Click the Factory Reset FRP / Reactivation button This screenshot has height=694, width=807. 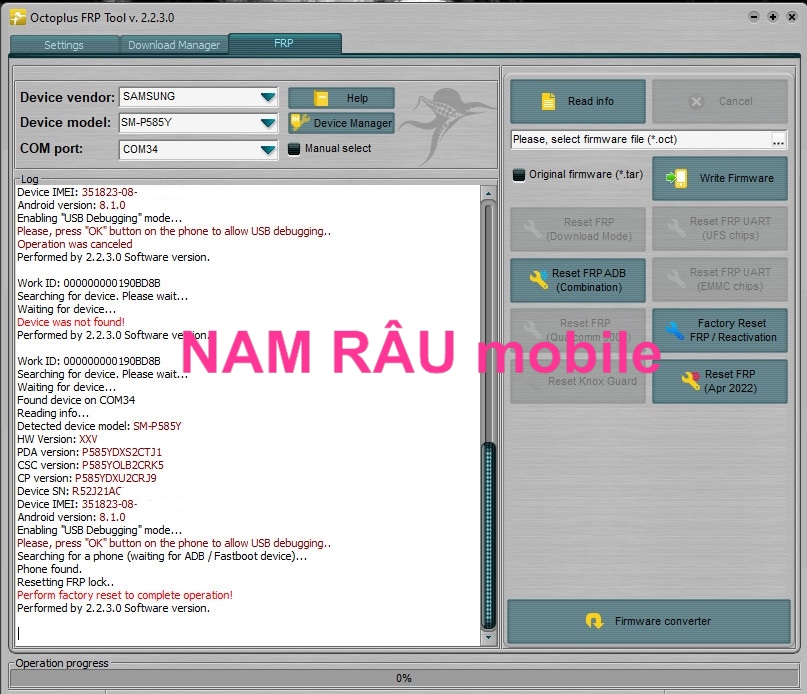tap(720, 330)
